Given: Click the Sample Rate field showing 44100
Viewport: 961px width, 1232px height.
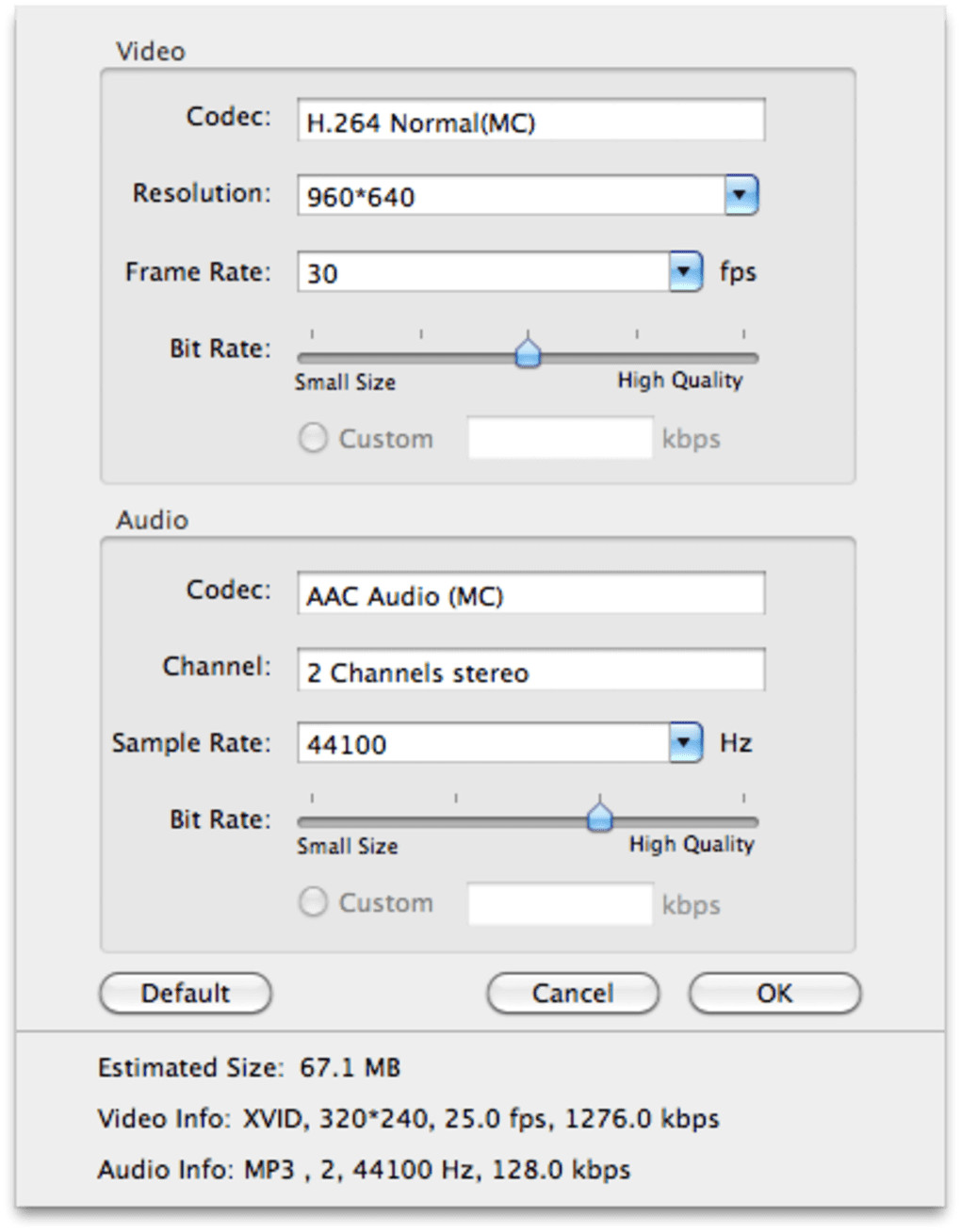Looking at the screenshot, I should click(482, 743).
